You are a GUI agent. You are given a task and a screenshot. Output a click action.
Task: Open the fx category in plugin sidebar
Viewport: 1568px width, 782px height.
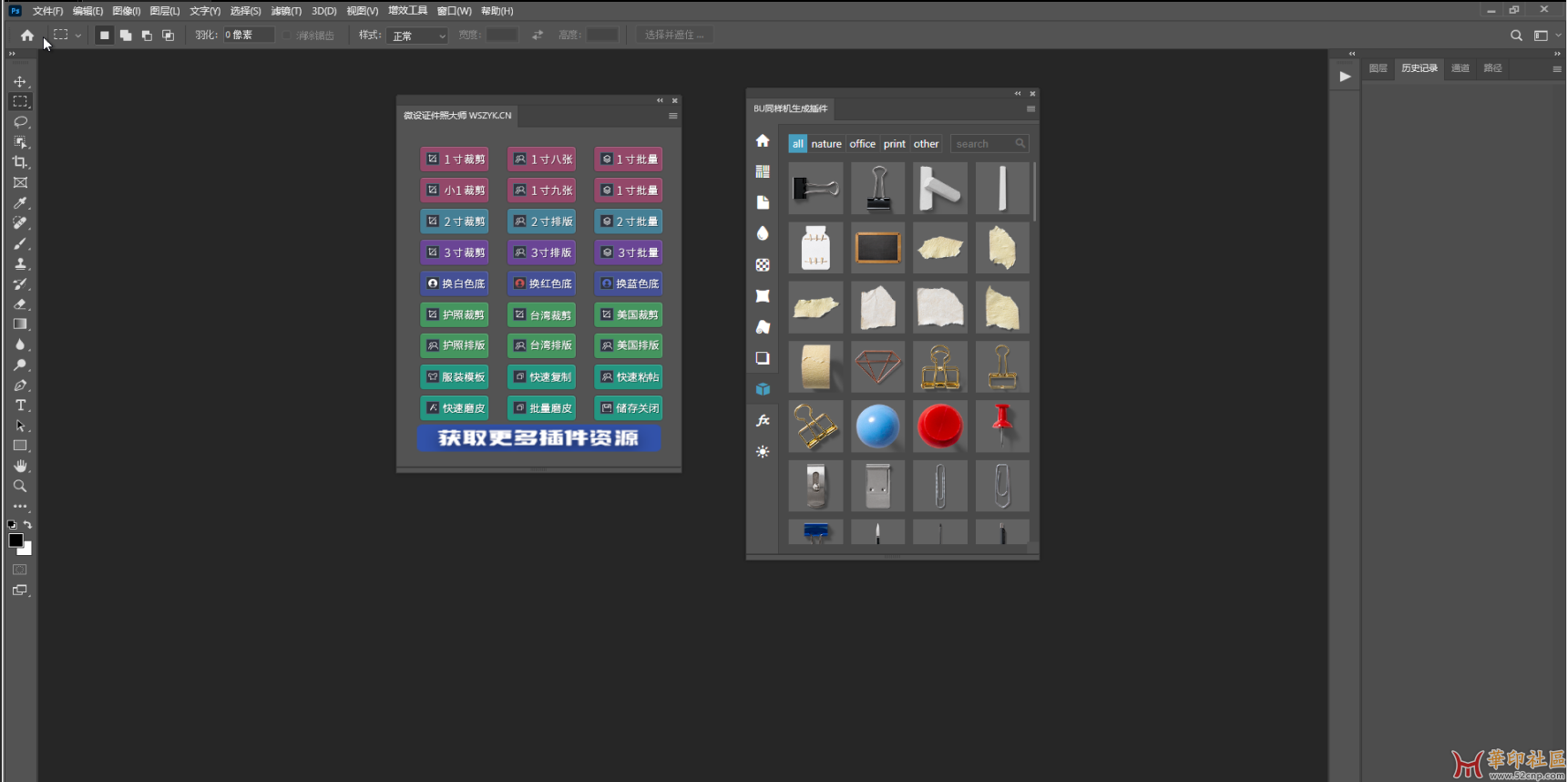pyautogui.click(x=763, y=420)
